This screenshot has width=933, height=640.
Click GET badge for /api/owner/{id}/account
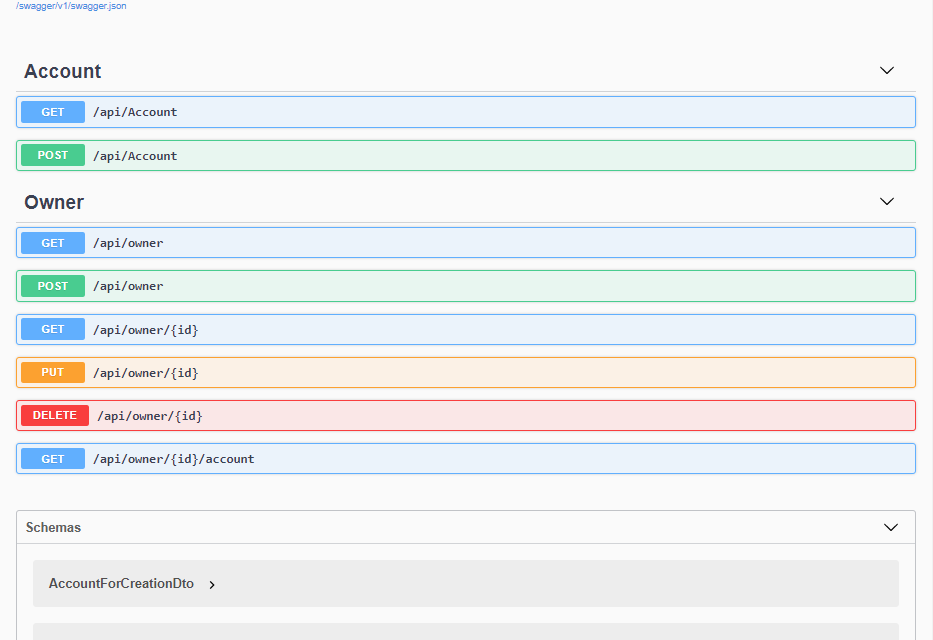pyautogui.click(x=53, y=459)
